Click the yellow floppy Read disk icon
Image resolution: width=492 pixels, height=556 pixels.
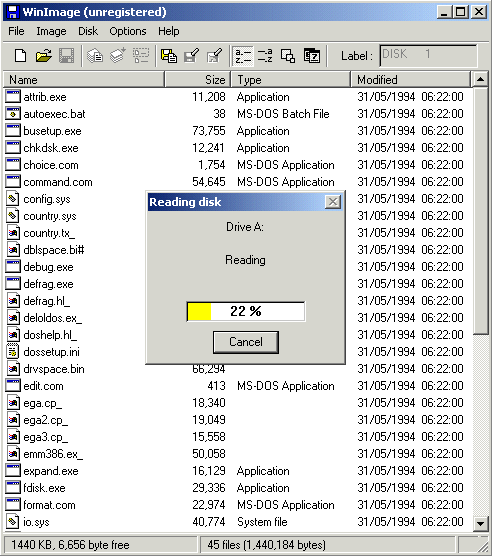pyautogui.click(x=169, y=56)
